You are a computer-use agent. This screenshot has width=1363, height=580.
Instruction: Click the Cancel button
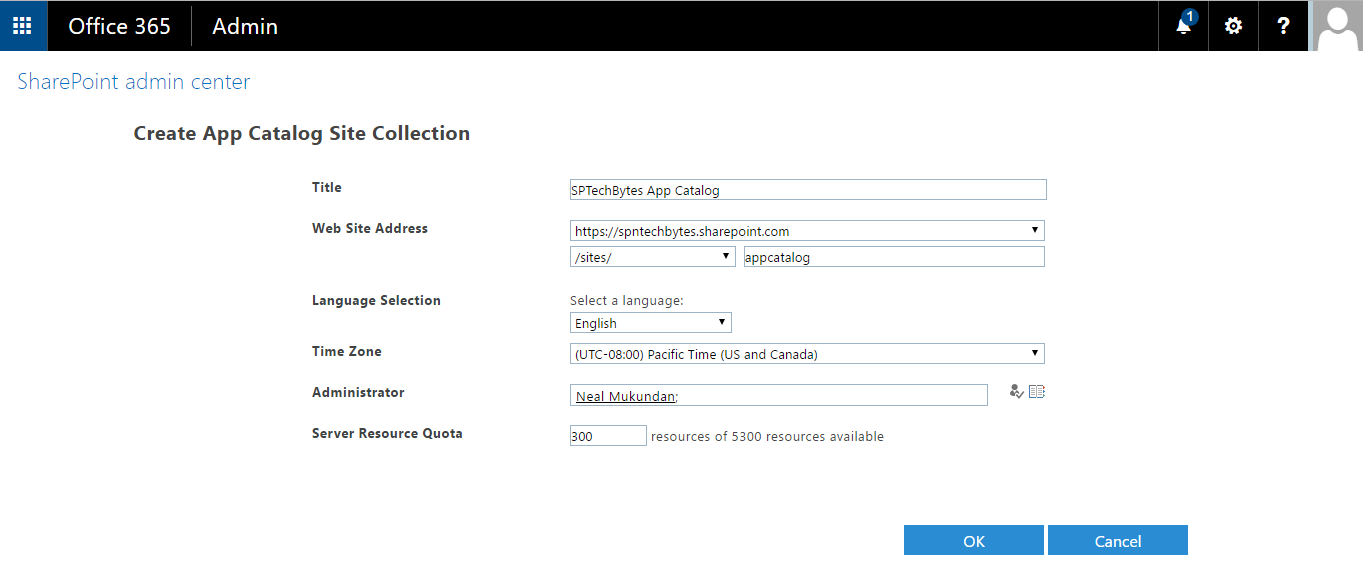click(x=1118, y=540)
